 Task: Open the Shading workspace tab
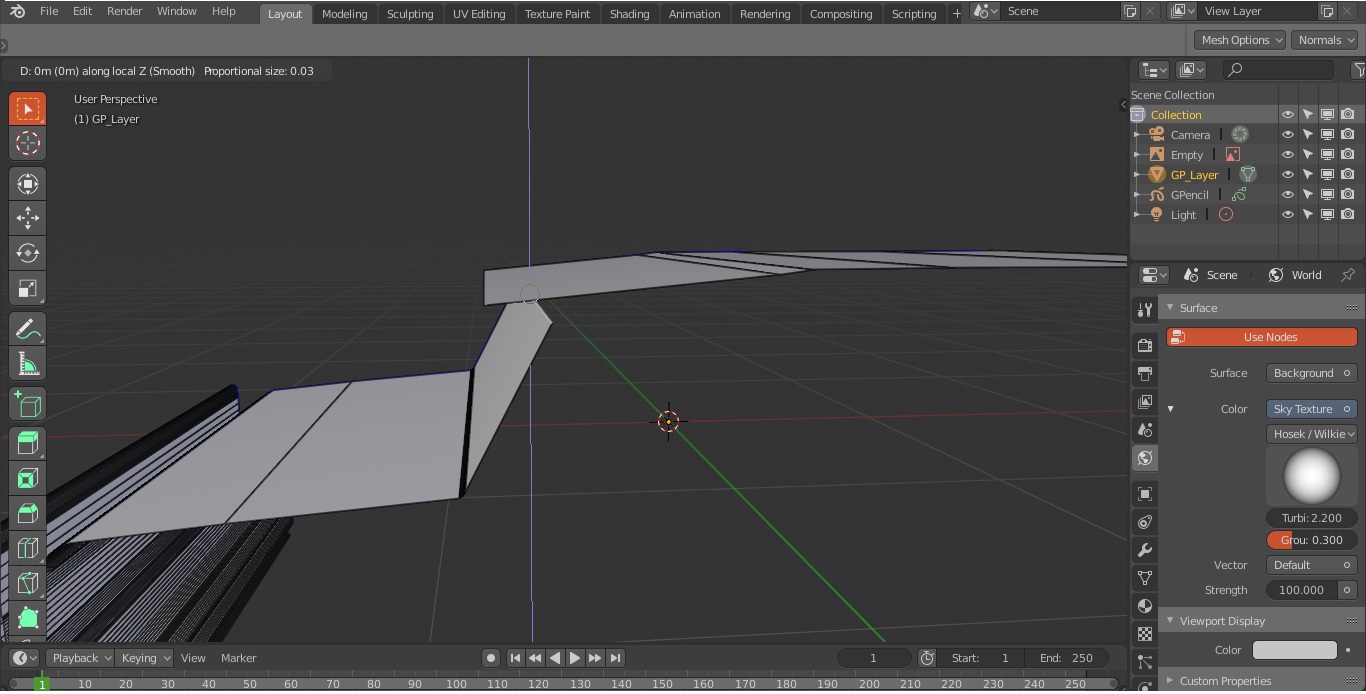tap(629, 13)
